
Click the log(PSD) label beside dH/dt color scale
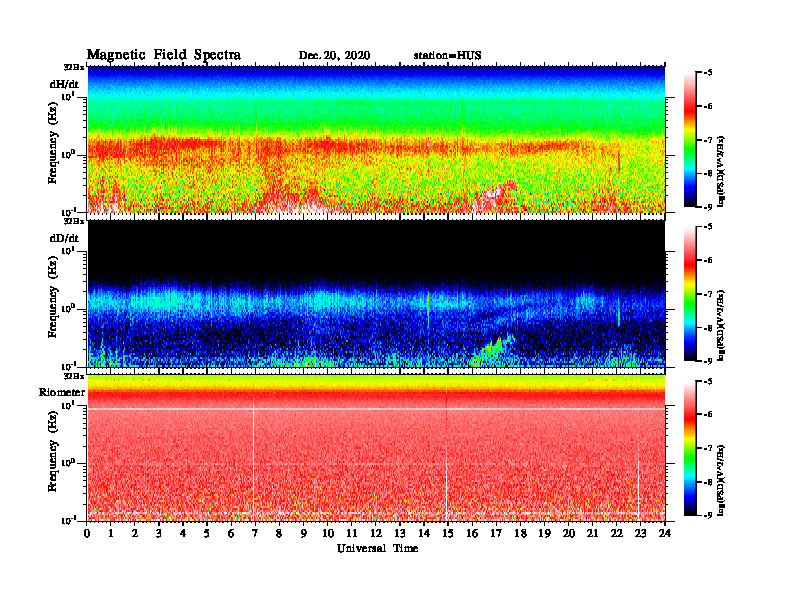tap(721, 172)
